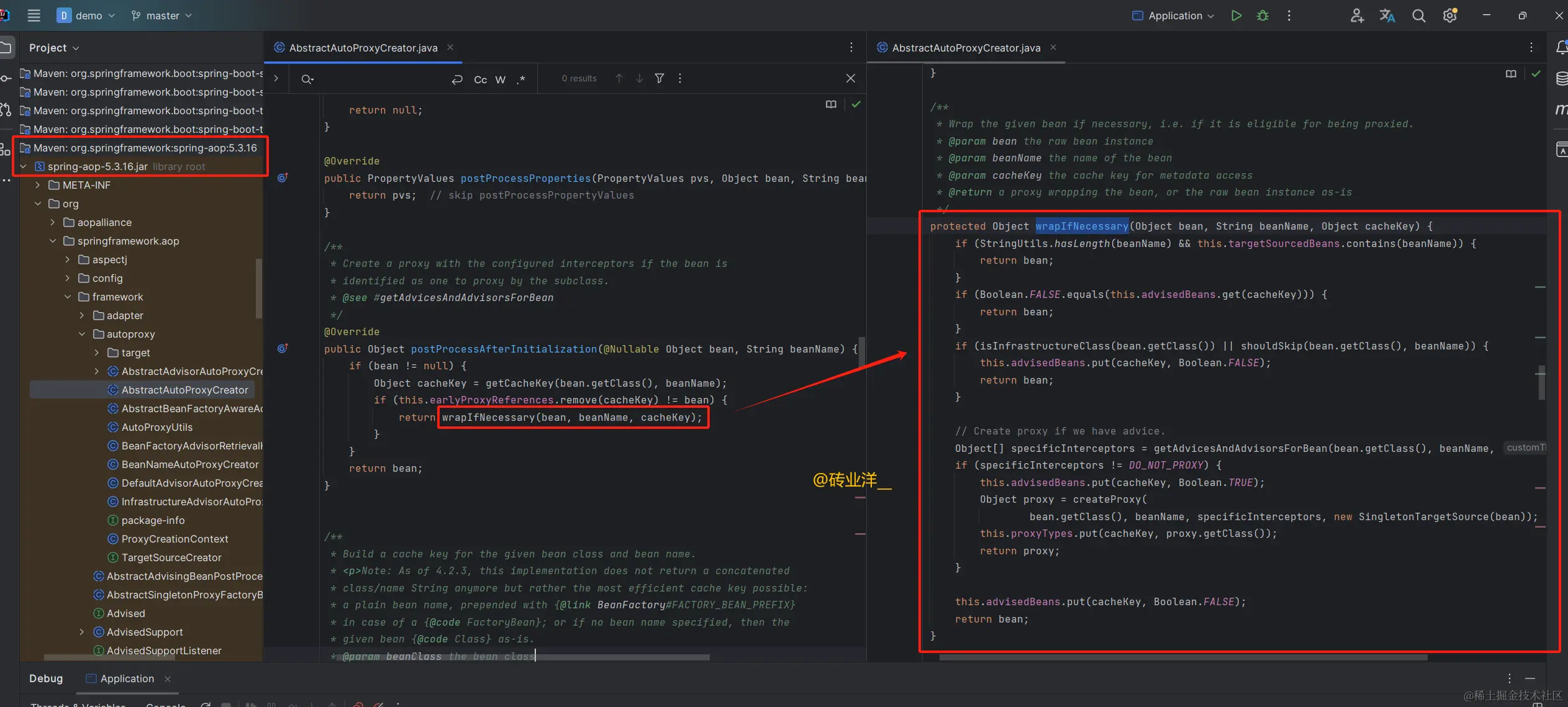Image resolution: width=1568 pixels, height=707 pixels.
Task: Collapse spring-aop-5.3.16.jar node
Action: click(x=24, y=166)
